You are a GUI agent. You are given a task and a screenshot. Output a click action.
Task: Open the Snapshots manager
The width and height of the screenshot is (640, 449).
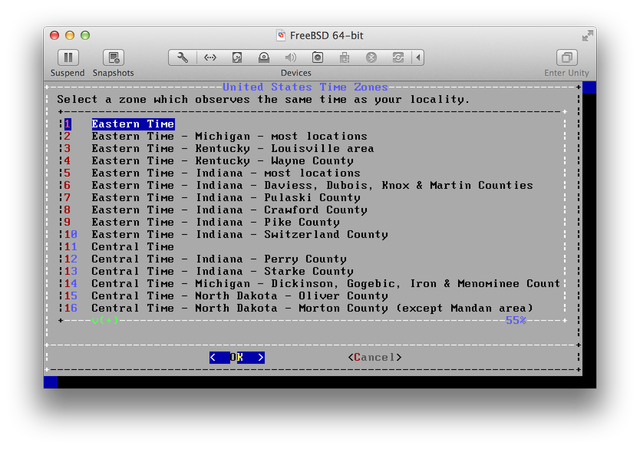tap(113, 58)
